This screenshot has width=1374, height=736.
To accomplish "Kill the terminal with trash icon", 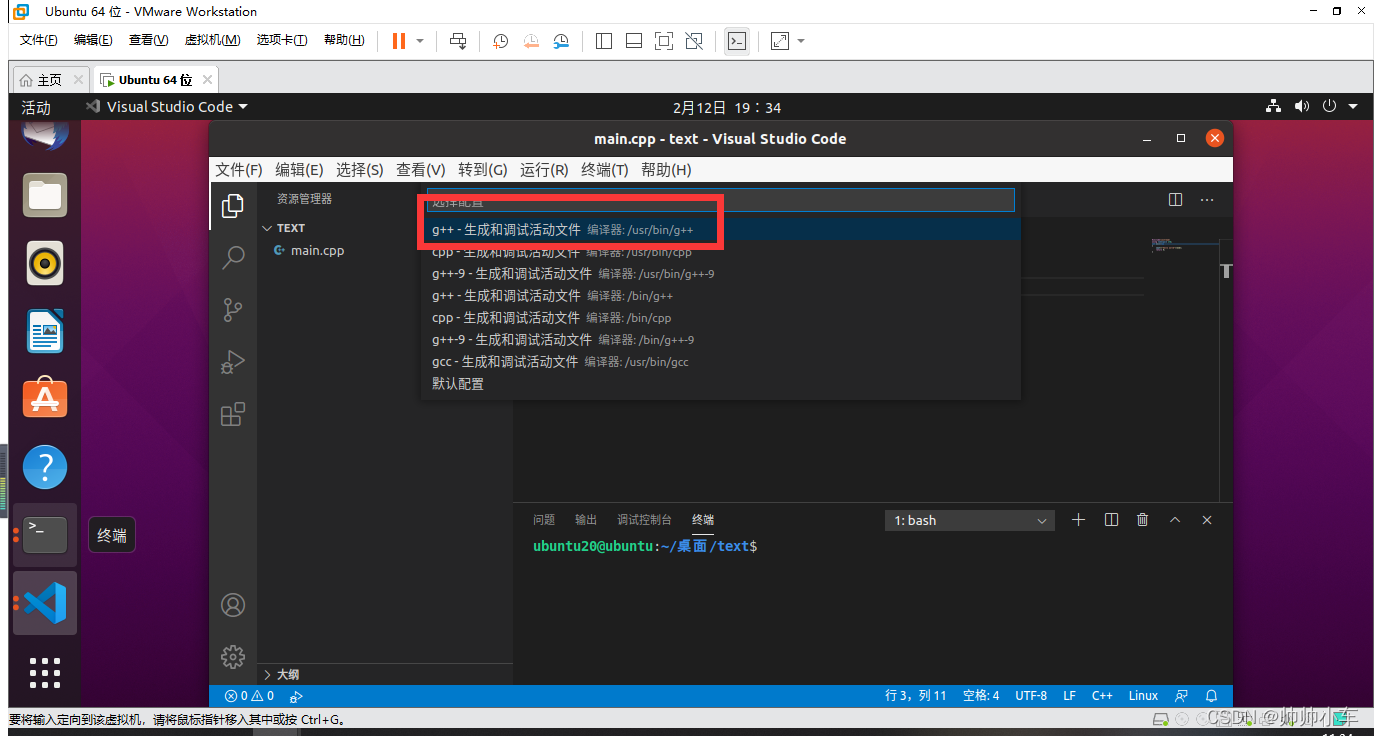I will tap(1143, 520).
